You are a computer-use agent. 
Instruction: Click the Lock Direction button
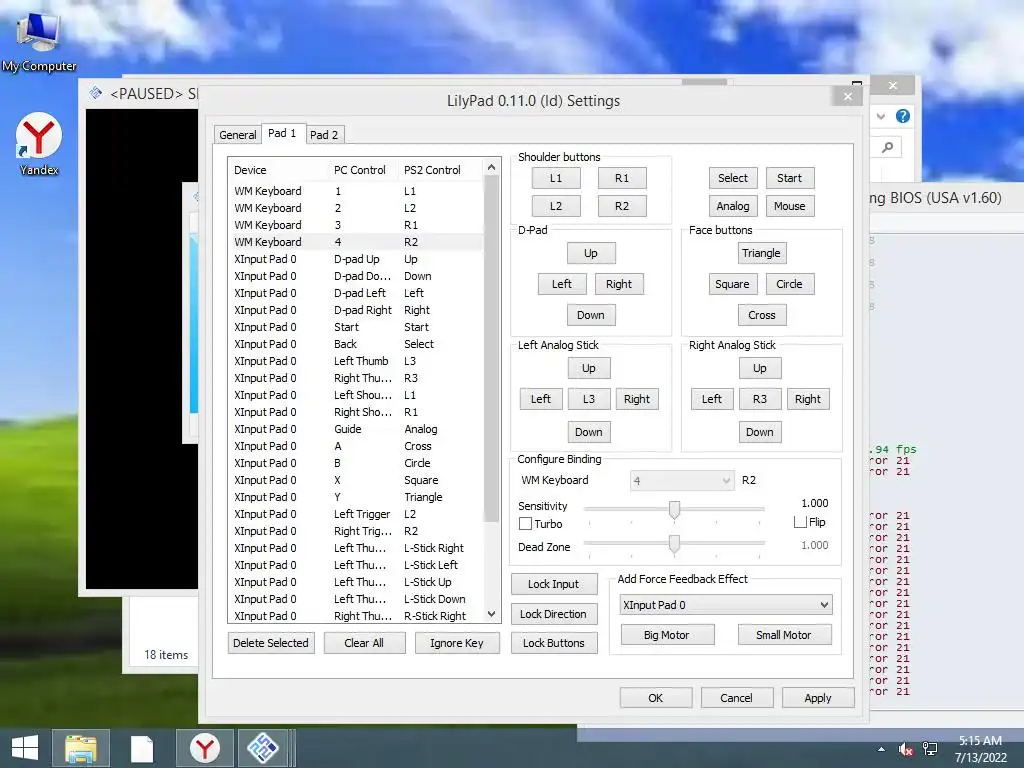554,614
